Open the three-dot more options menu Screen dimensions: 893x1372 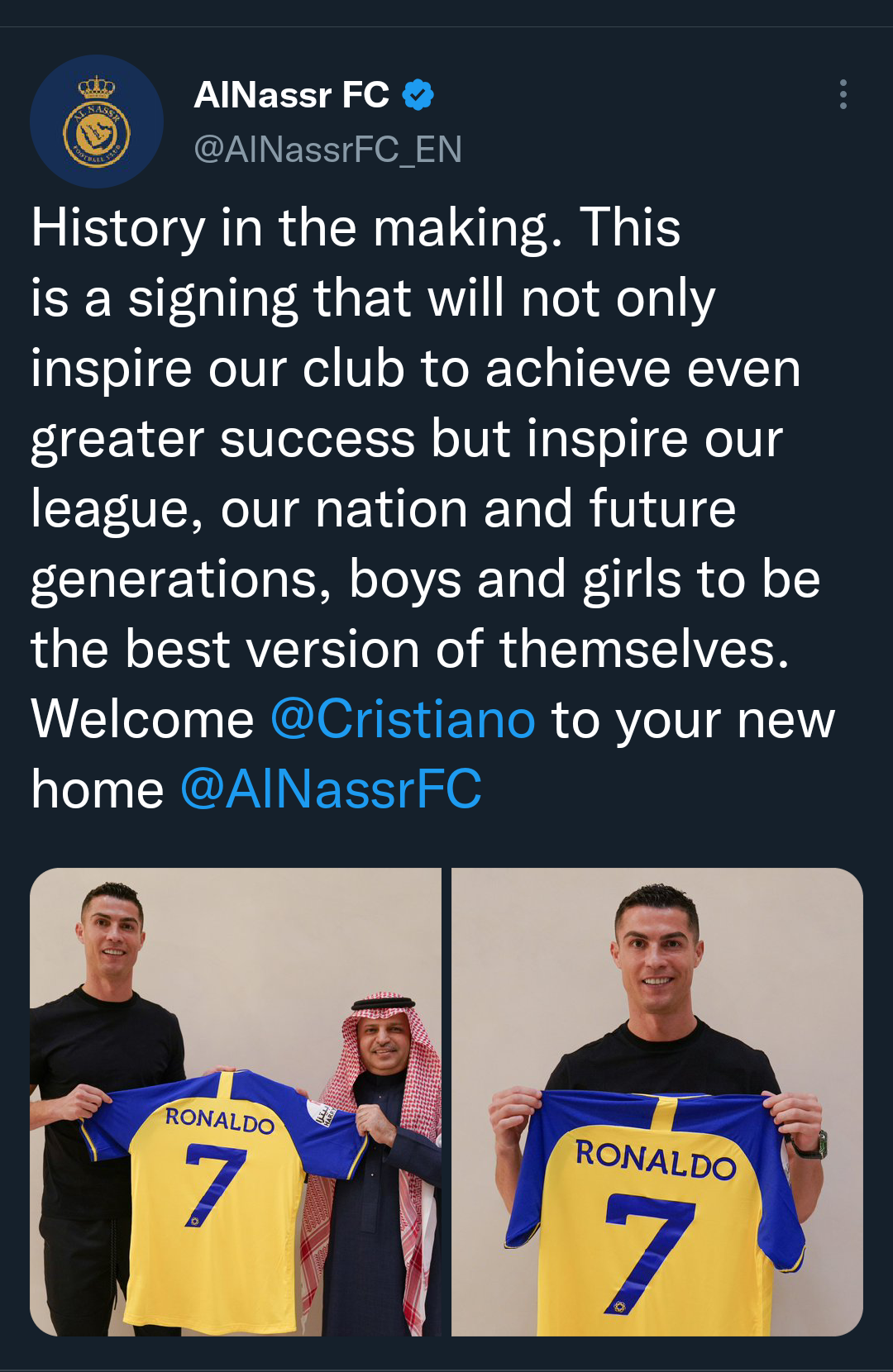pyautogui.click(x=843, y=94)
